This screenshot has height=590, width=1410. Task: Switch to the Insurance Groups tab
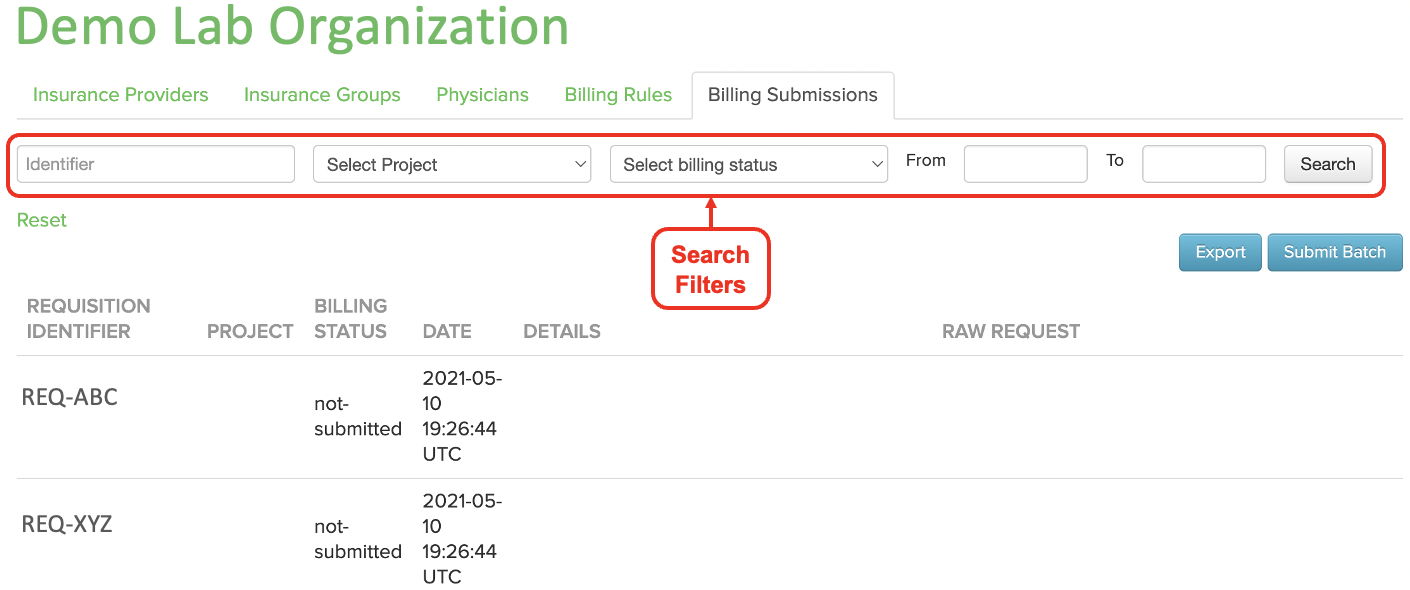tap(322, 95)
